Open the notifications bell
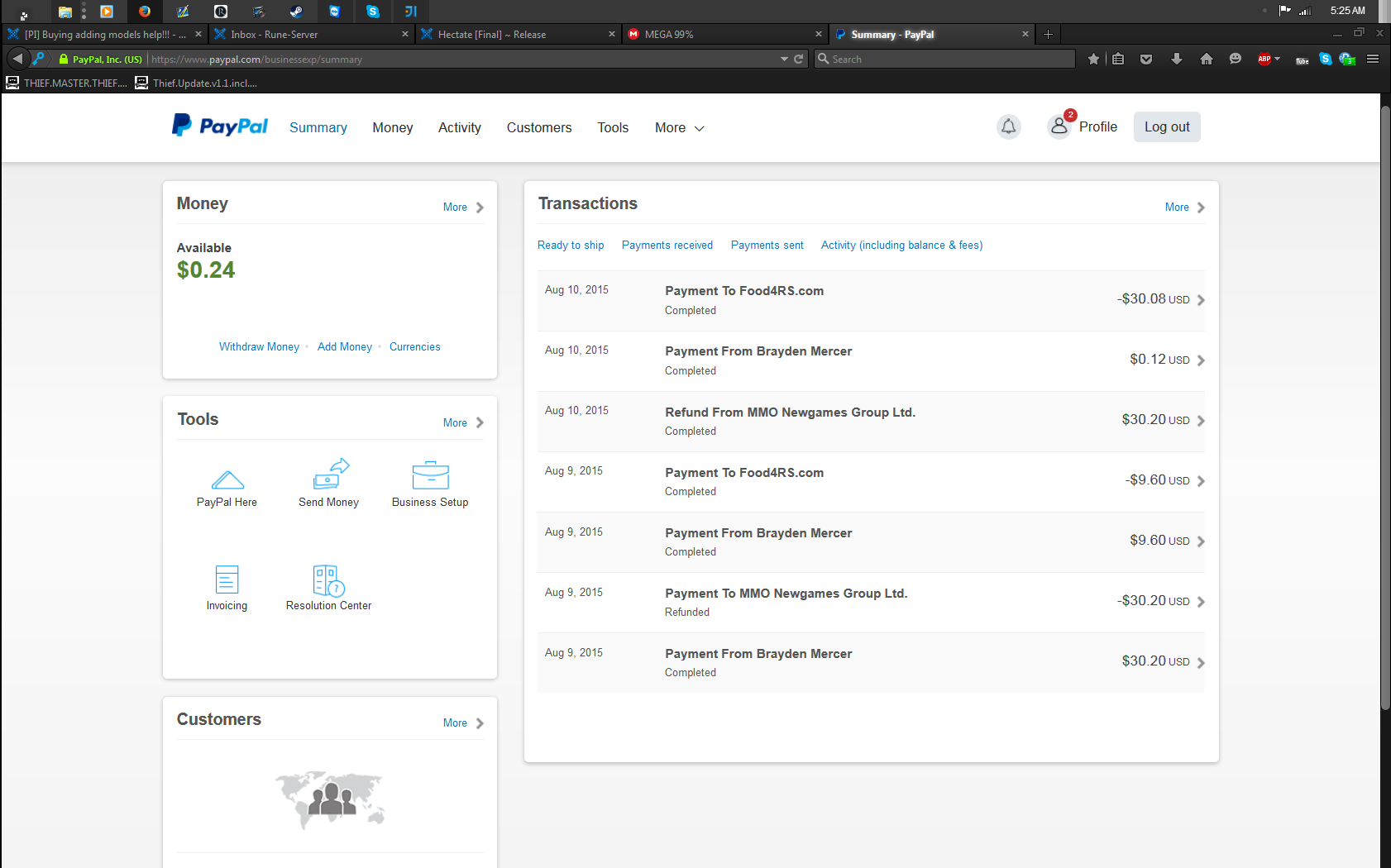 1008,126
